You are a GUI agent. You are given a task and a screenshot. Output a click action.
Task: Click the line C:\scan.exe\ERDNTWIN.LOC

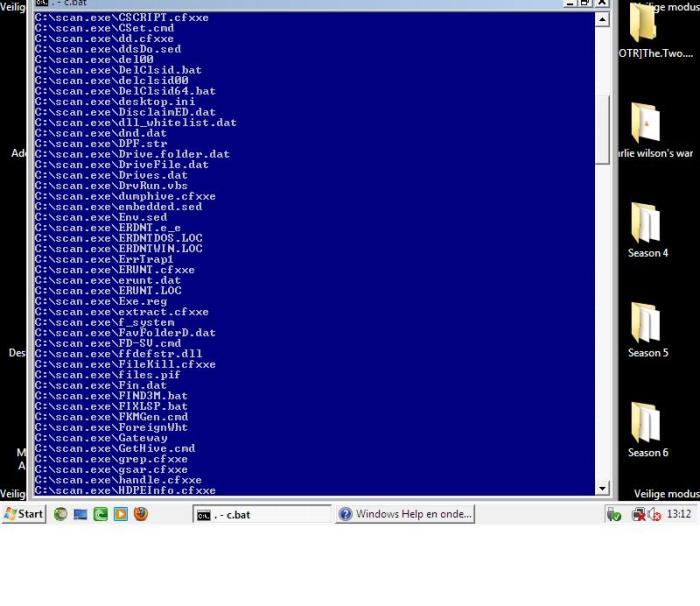click(x=118, y=249)
